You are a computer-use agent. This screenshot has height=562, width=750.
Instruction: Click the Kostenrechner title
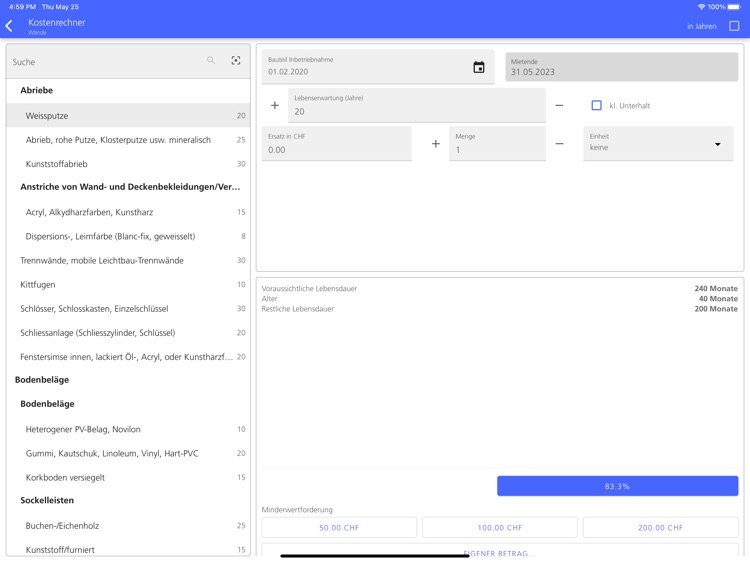pyautogui.click(x=56, y=22)
